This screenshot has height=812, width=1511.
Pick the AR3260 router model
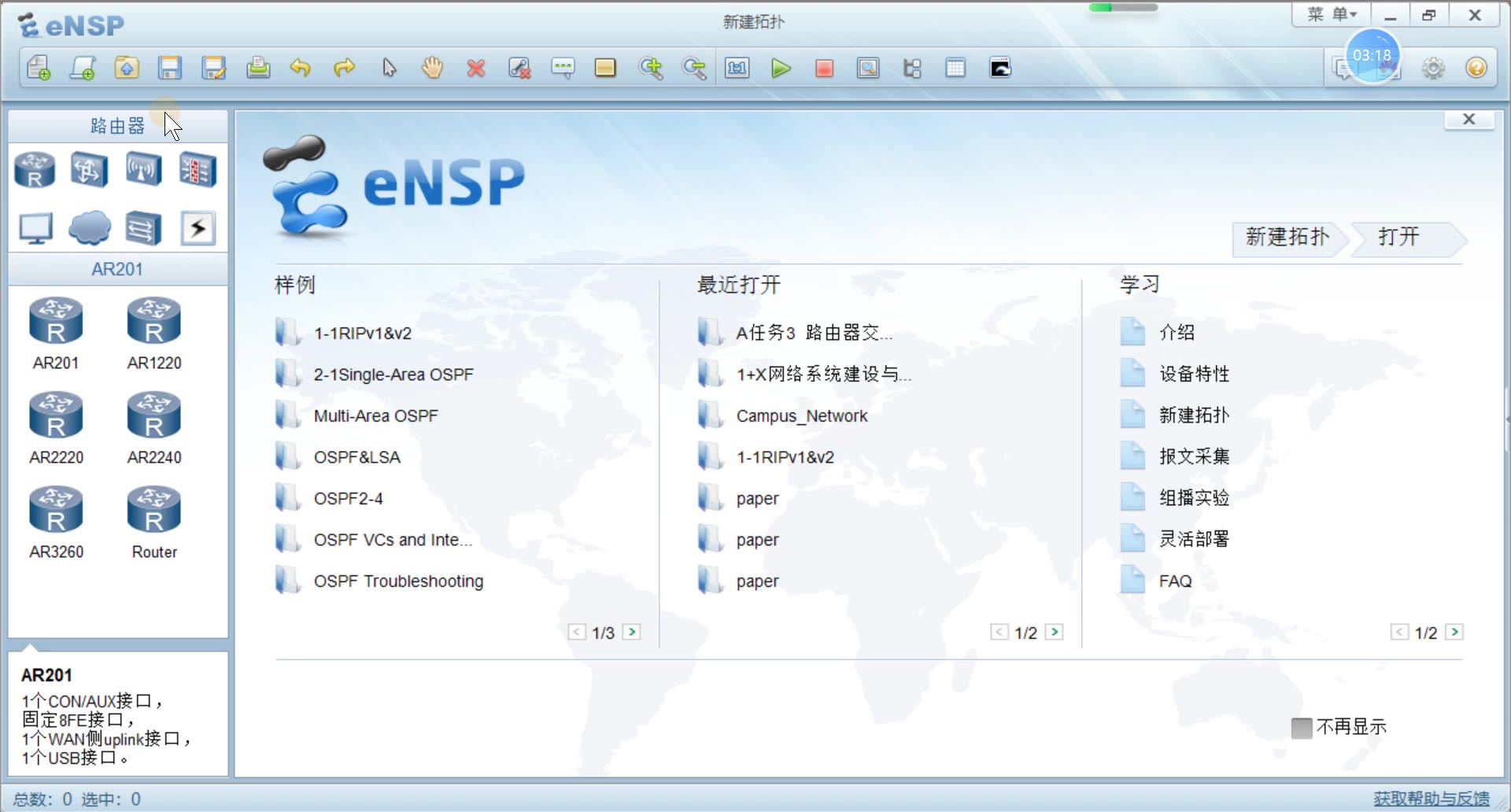click(56, 522)
